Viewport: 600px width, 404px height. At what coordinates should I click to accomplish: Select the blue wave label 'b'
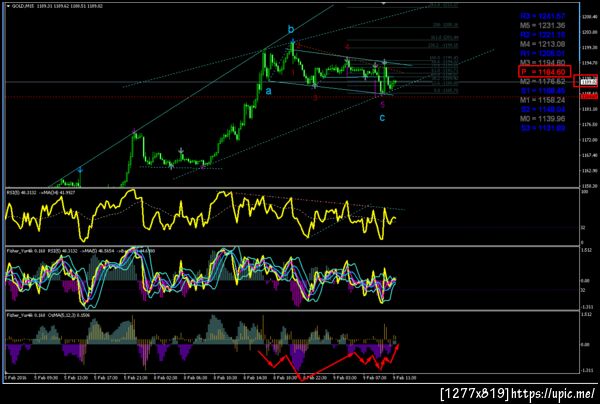coord(291,29)
